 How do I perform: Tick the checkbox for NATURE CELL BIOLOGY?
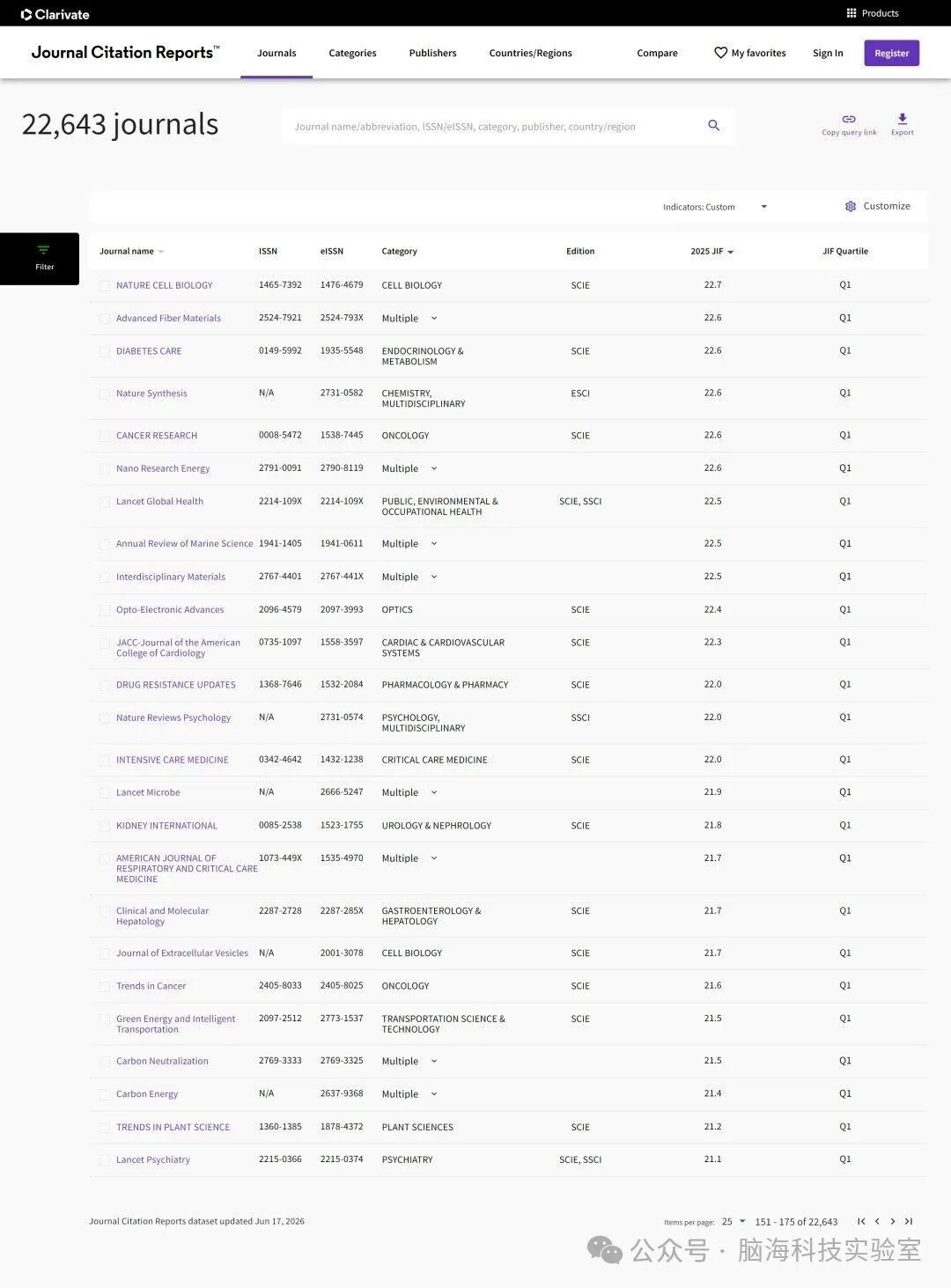105,286
